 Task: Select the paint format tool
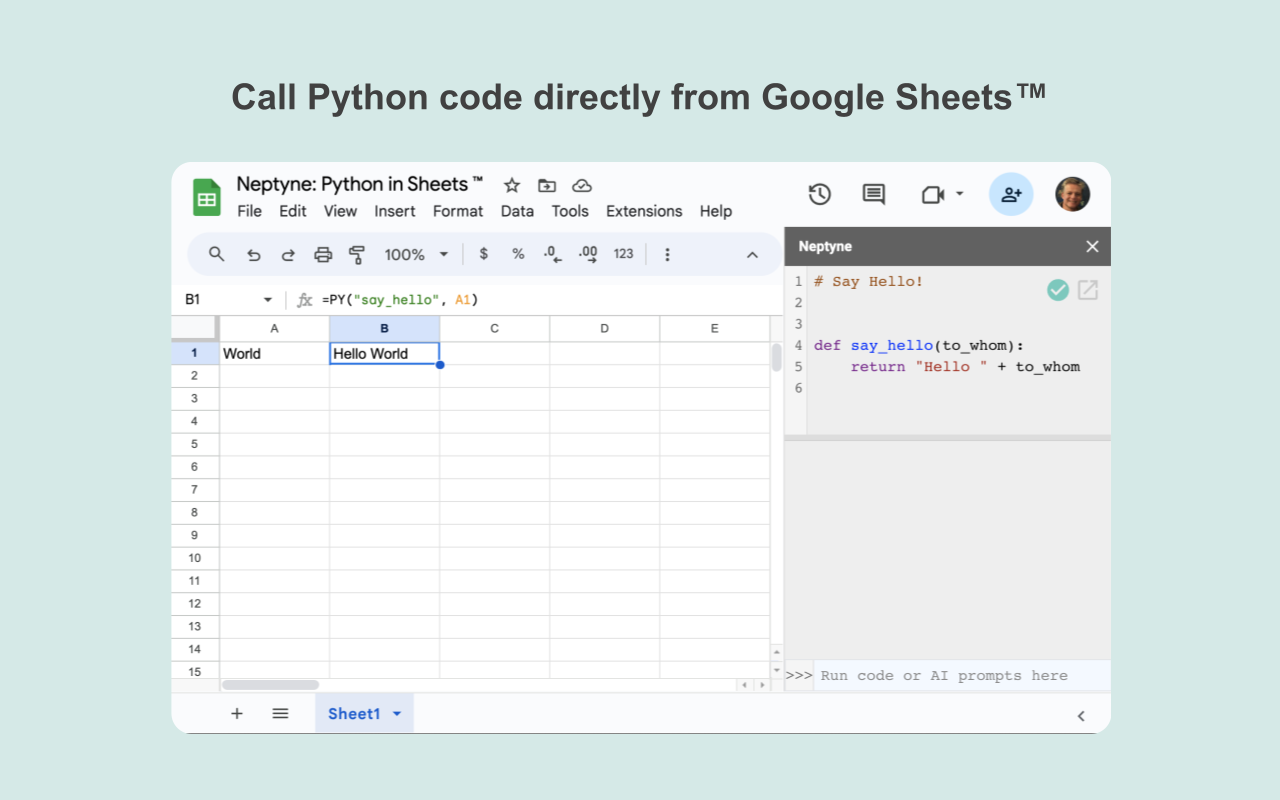357,255
